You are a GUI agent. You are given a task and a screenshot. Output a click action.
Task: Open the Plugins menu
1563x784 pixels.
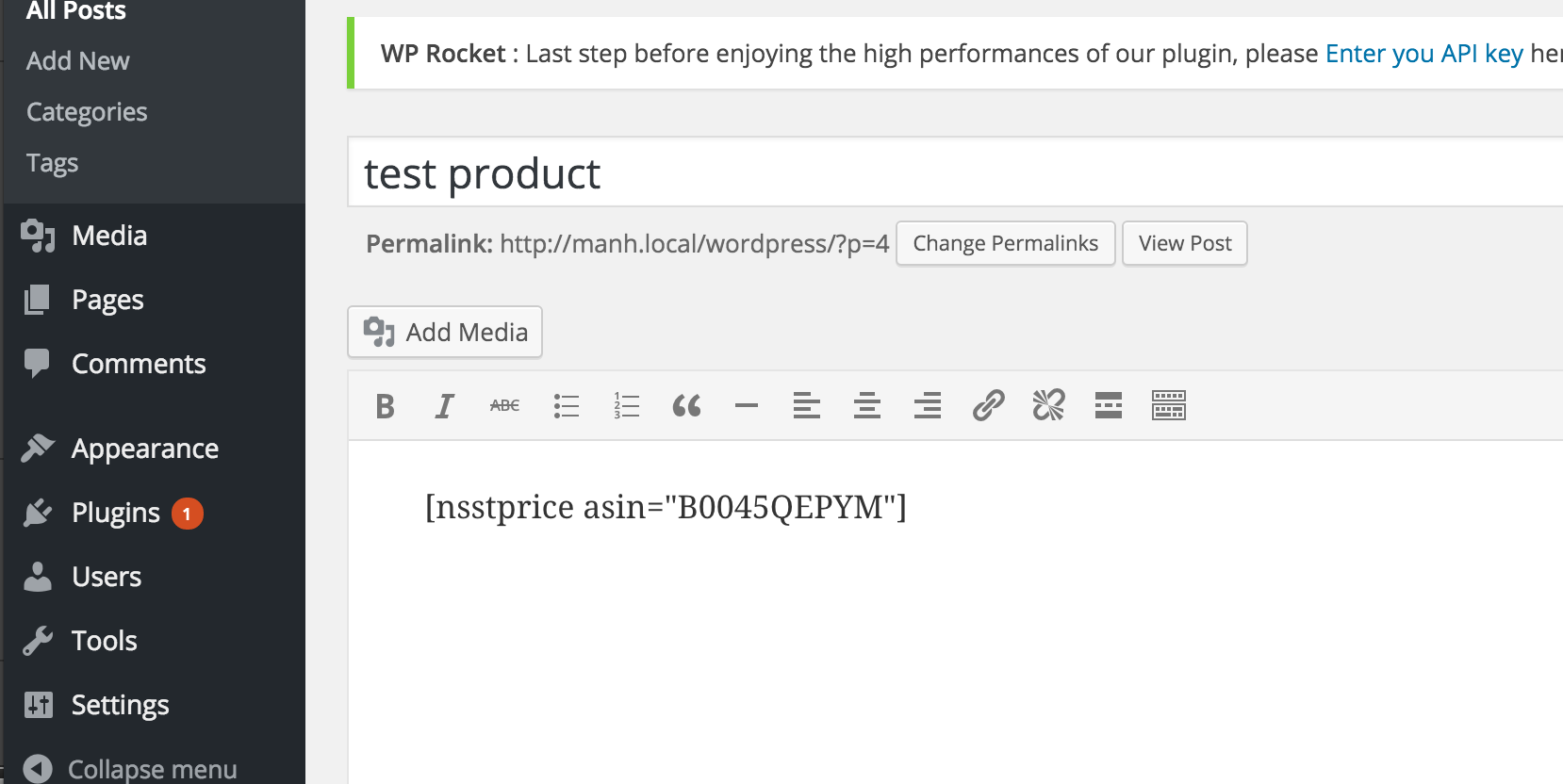pos(116,513)
